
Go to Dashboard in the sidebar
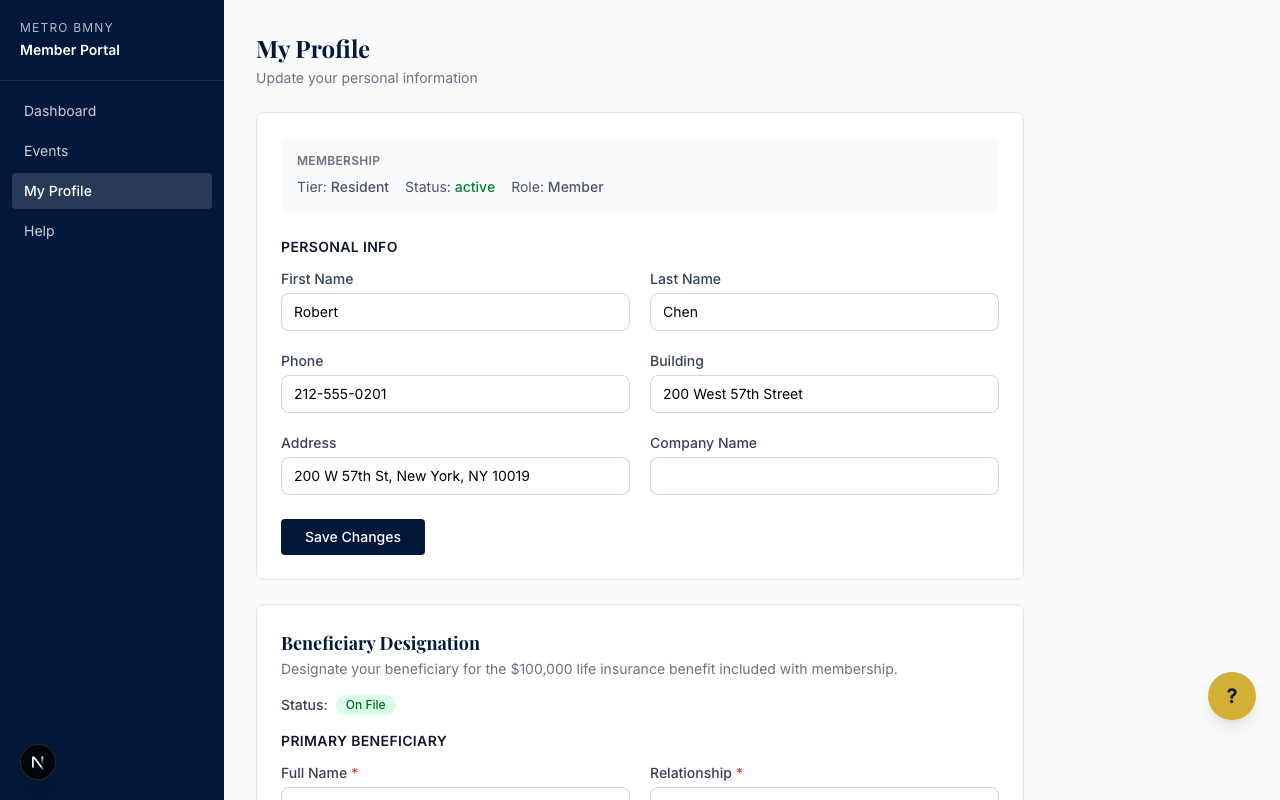[x=60, y=111]
